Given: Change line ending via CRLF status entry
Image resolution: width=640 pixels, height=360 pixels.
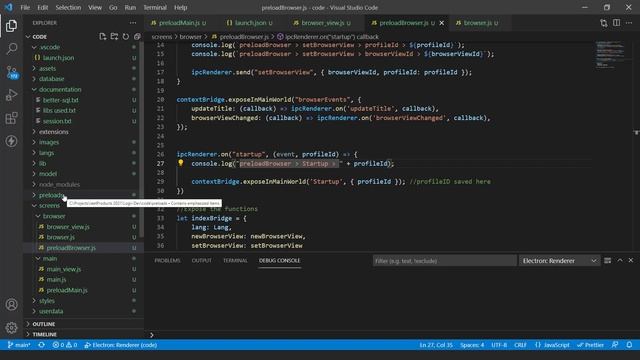Looking at the screenshot, I should tap(520, 345).
